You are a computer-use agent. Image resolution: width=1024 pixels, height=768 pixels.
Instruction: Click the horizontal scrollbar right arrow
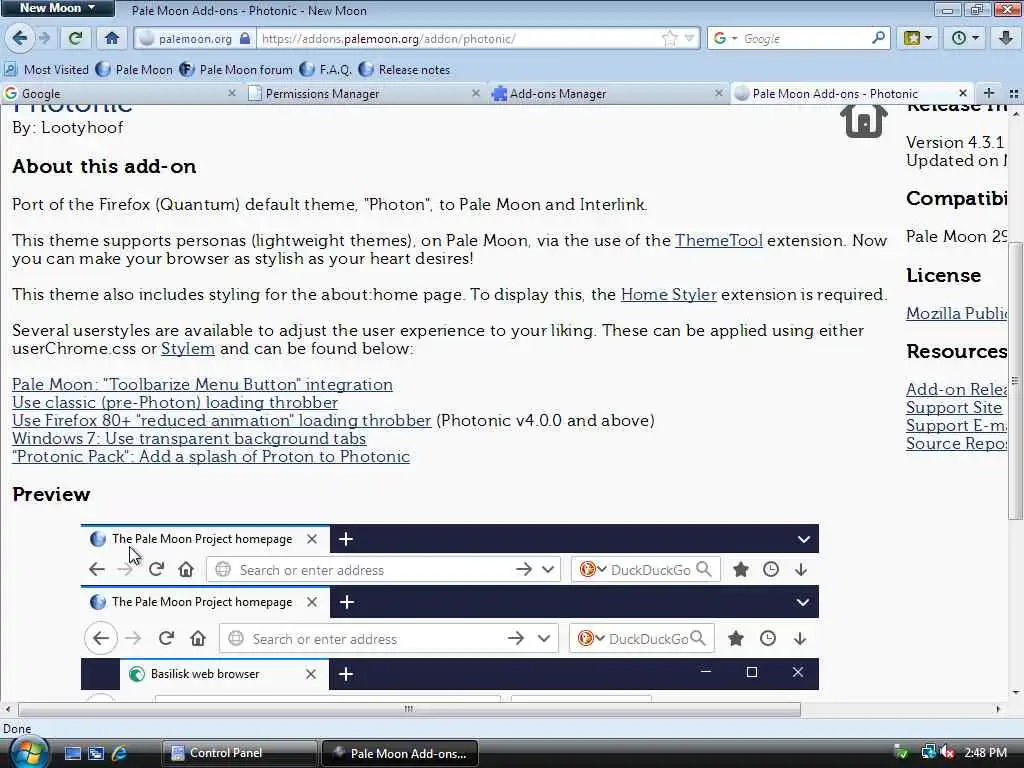998,709
